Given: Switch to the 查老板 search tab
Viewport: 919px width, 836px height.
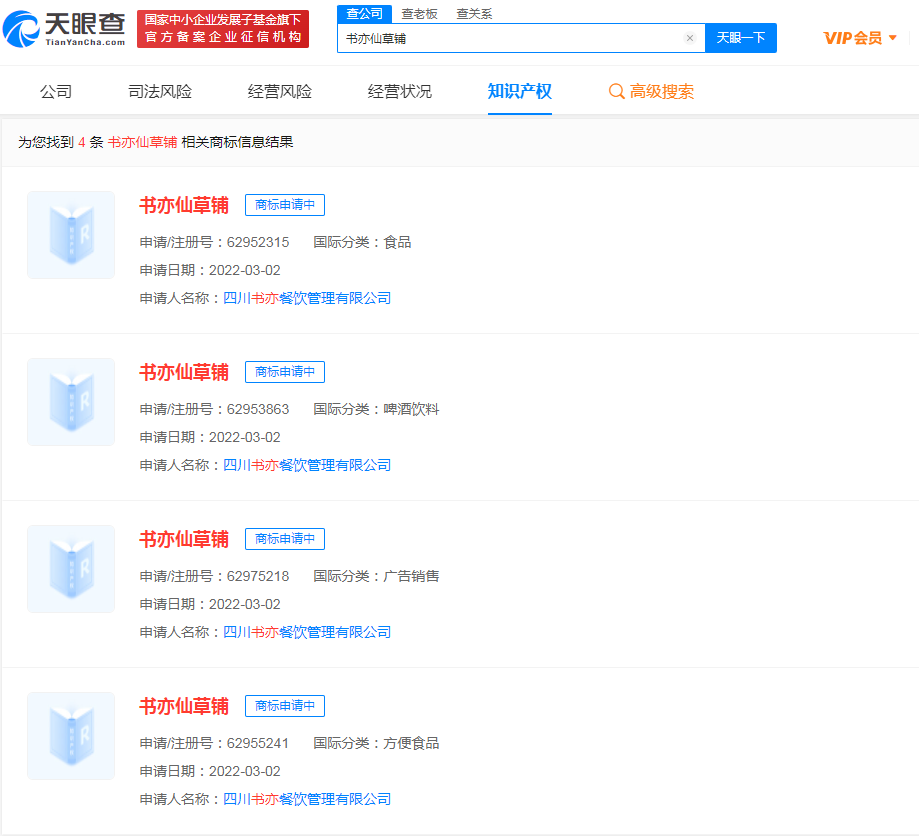Looking at the screenshot, I should click(420, 13).
